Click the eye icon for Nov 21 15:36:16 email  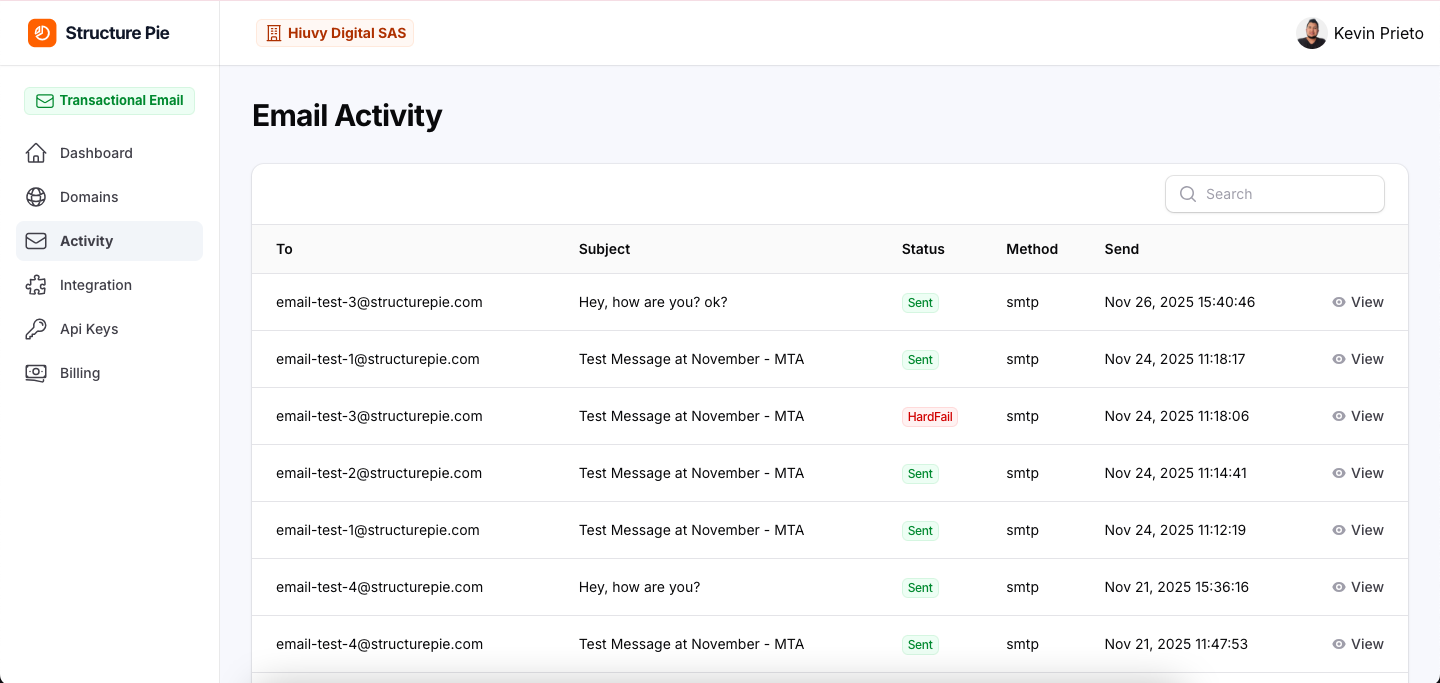[1339, 587]
